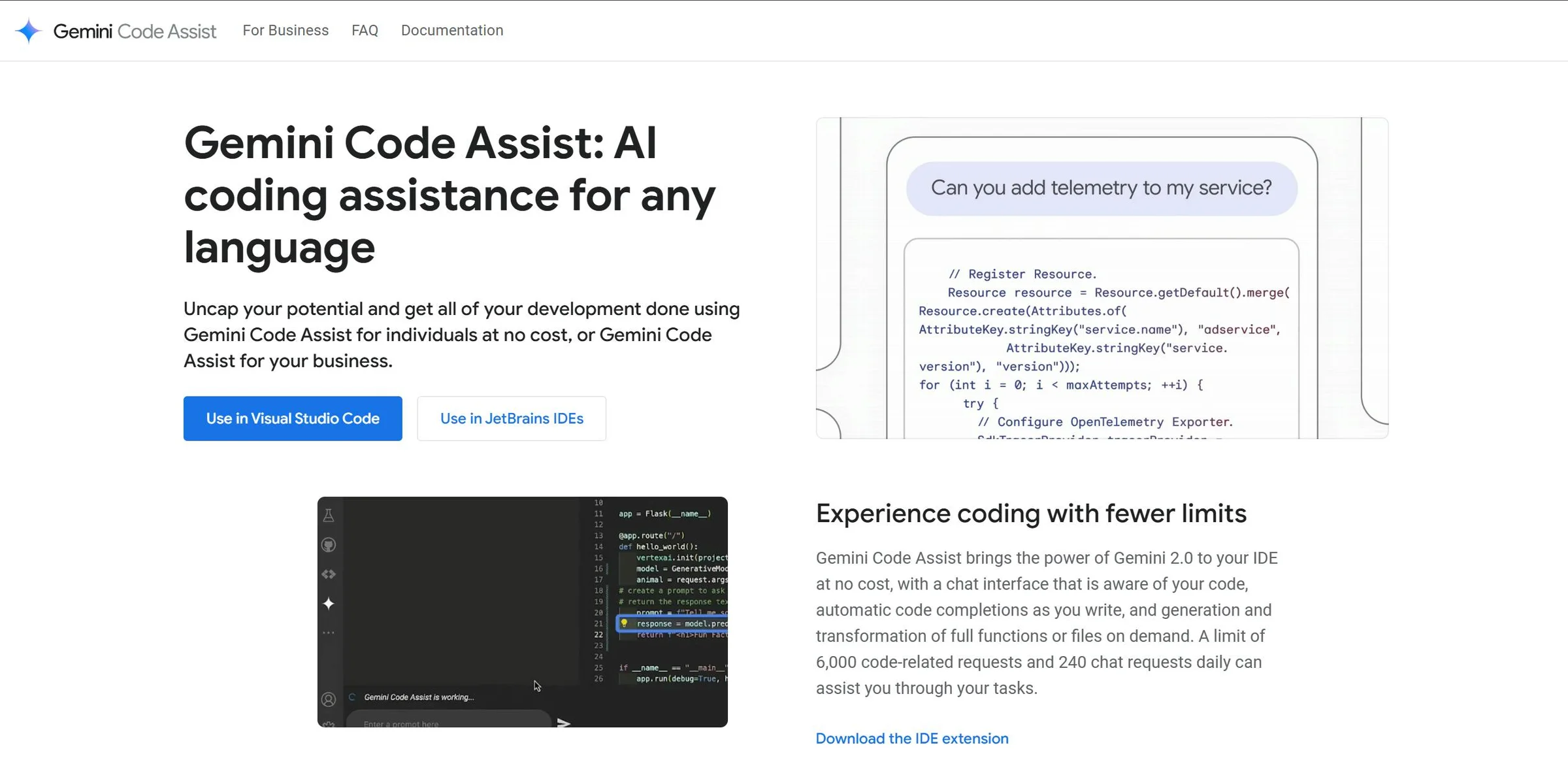Screen dimensions: 1568x777
Task: Open the Gemini Code Assist home link
Action: pyautogui.click(x=135, y=31)
